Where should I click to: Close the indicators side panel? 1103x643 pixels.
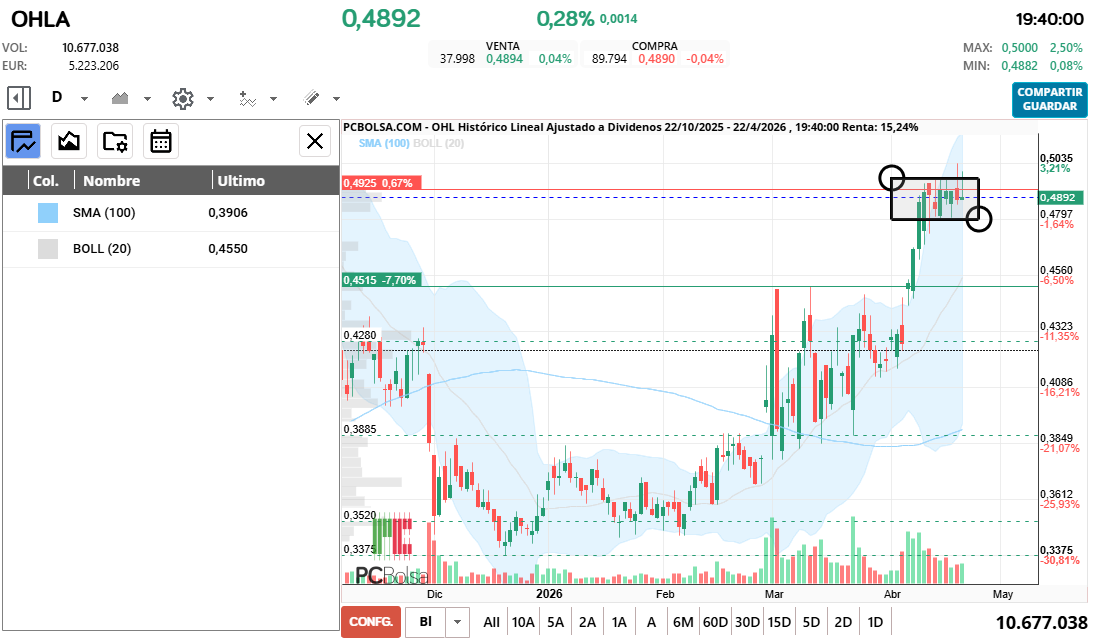[315, 141]
